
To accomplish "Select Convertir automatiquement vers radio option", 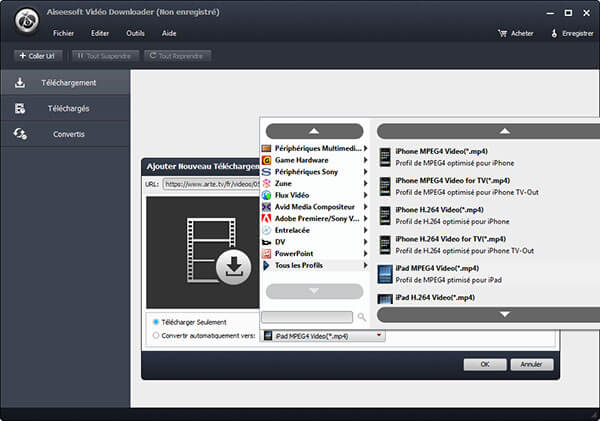I will 155,336.
